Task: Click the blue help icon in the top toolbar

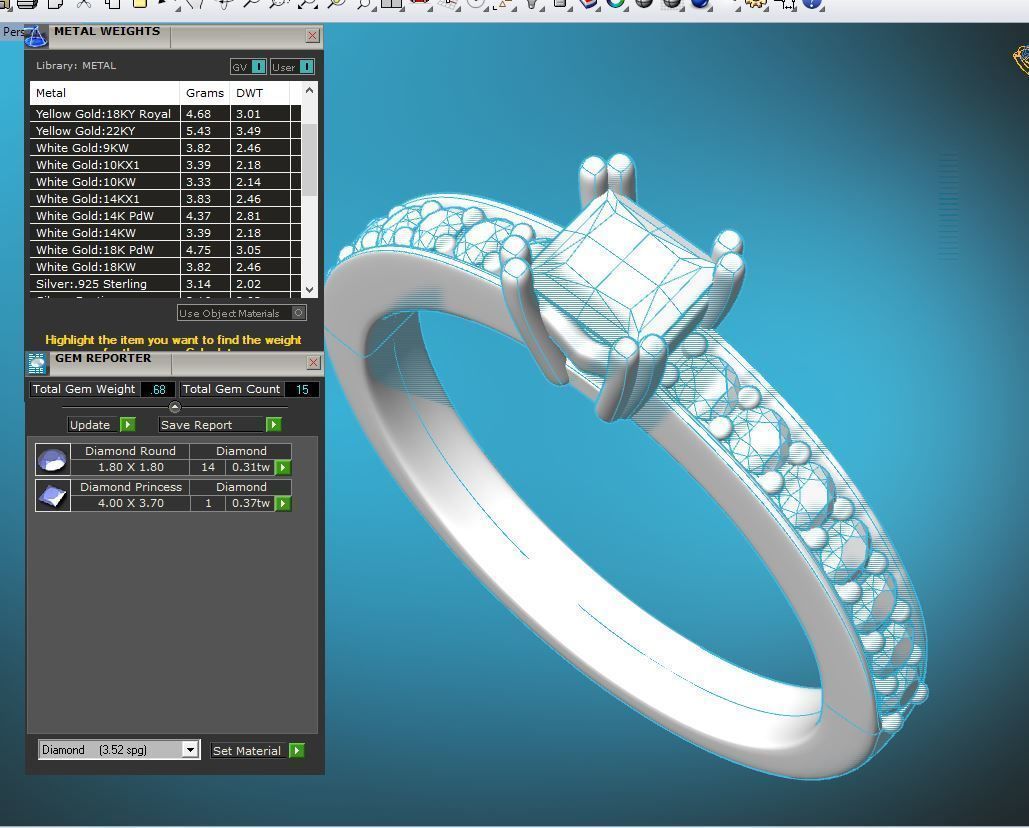Action: pos(812,3)
